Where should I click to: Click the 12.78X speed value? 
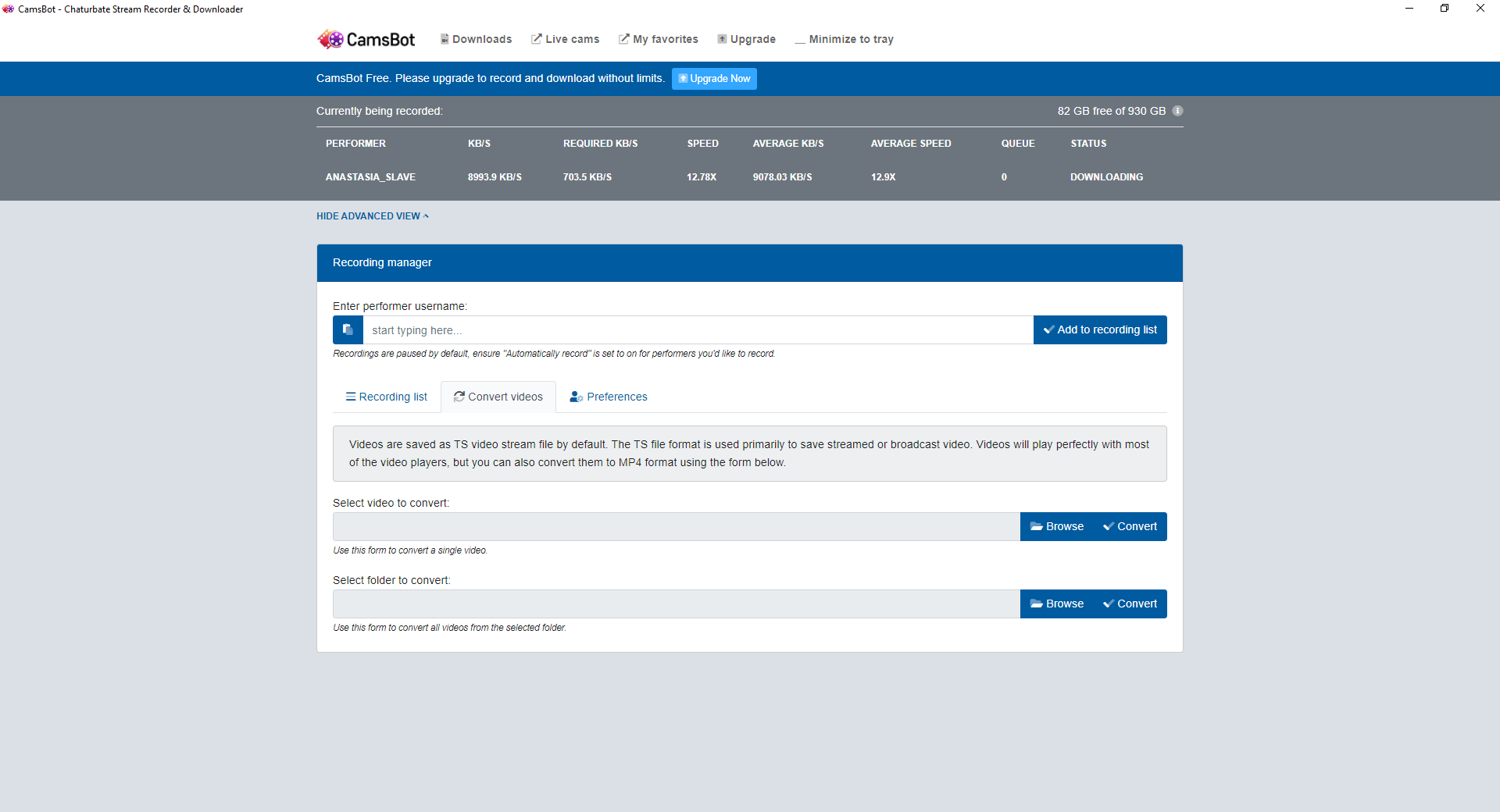click(x=702, y=177)
